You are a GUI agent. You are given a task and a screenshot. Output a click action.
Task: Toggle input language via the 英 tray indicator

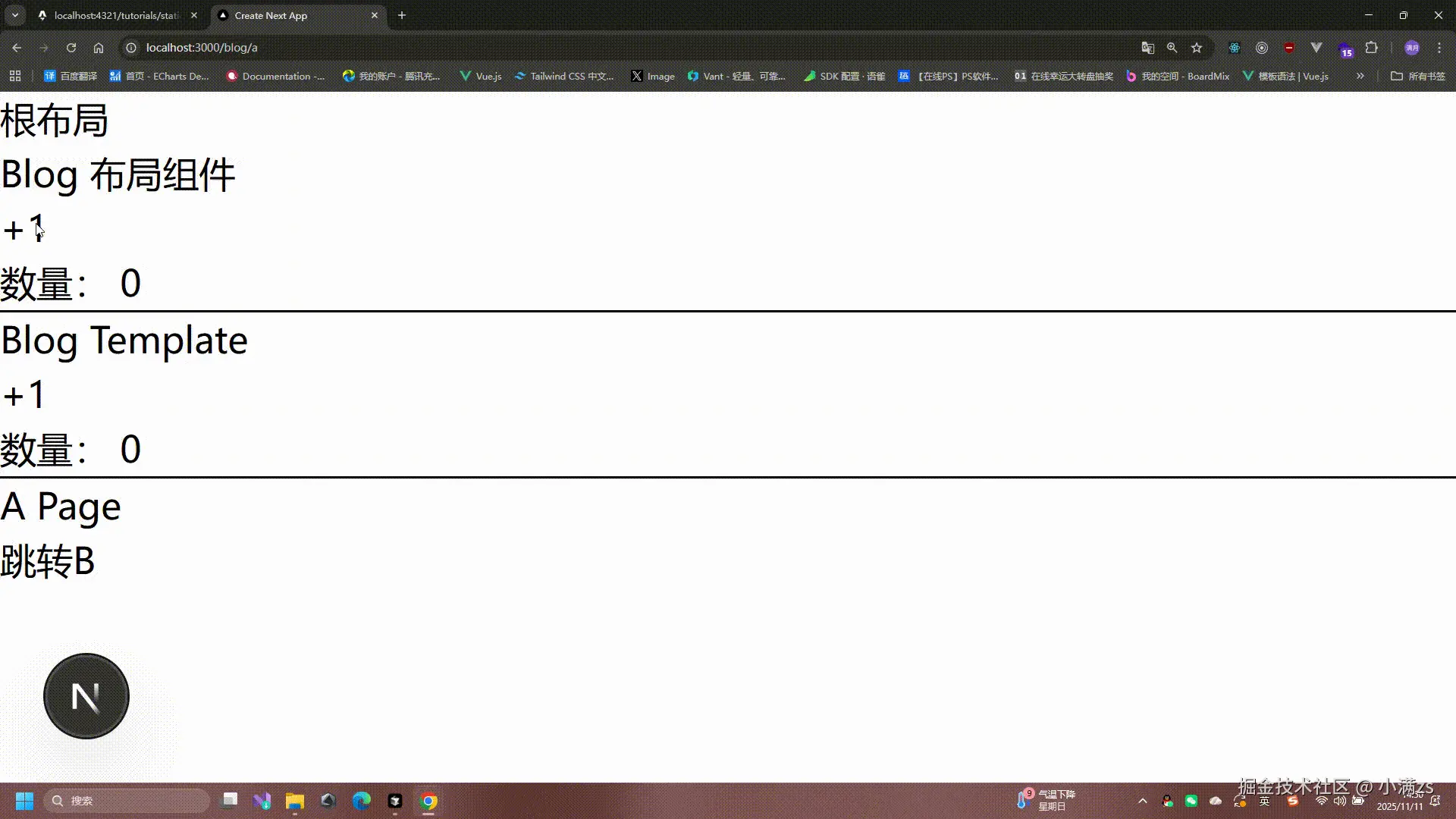click(x=1264, y=802)
